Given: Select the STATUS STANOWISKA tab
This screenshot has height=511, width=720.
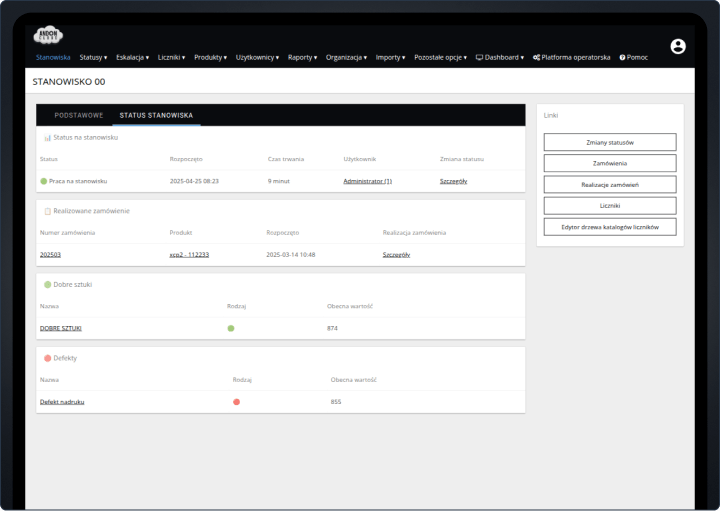Looking at the screenshot, I should pyautogui.click(x=156, y=115).
